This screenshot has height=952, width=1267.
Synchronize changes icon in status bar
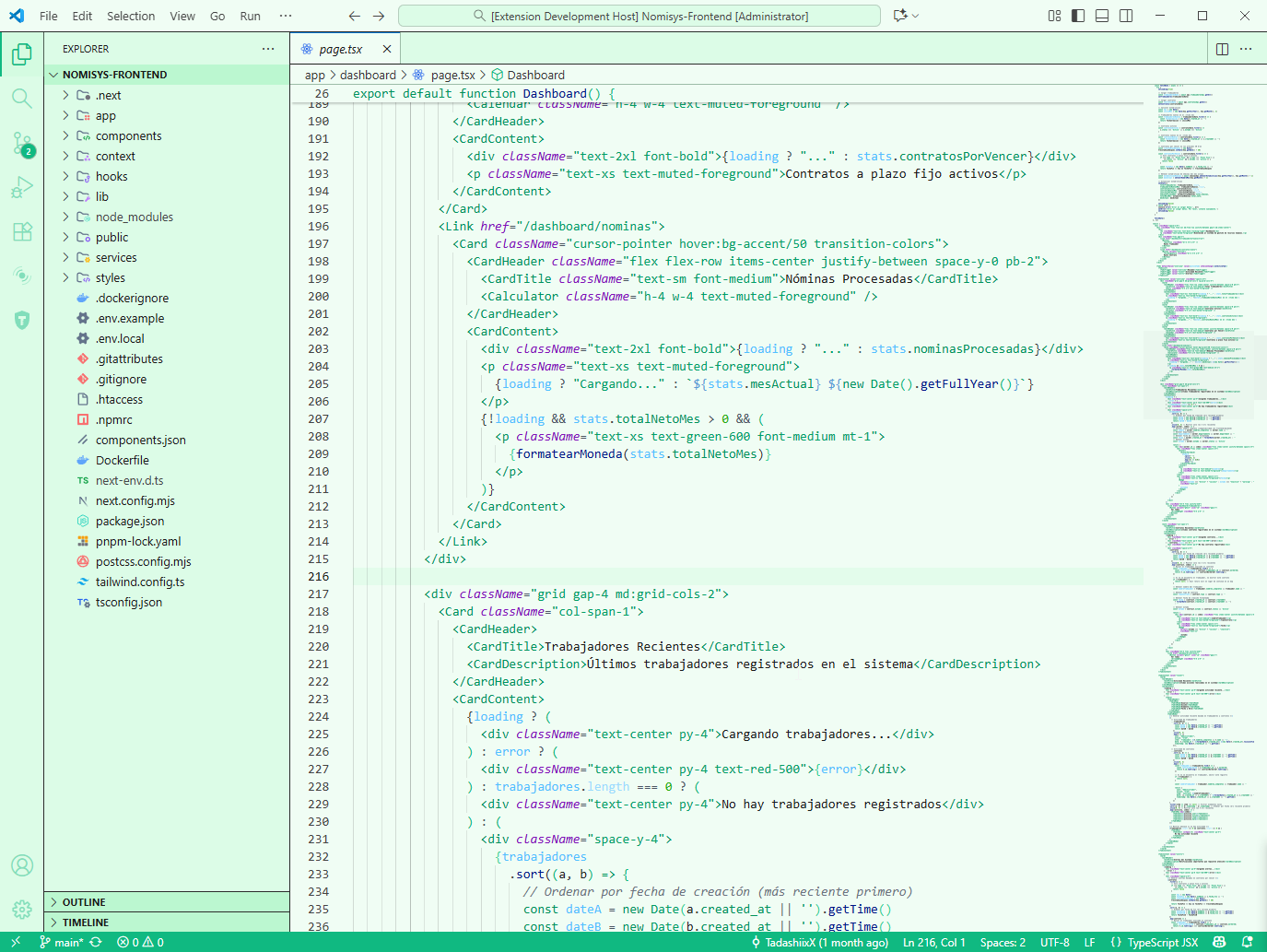tap(95, 942)
